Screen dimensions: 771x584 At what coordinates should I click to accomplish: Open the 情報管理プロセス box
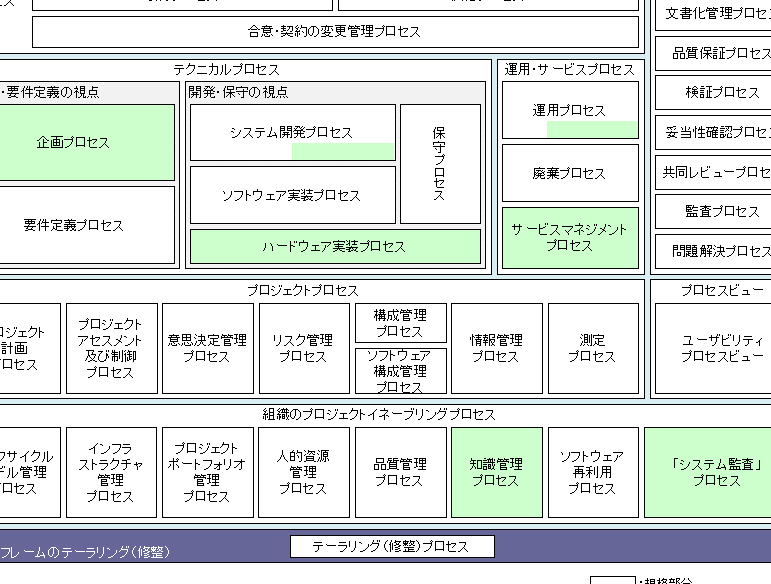tap(497, 348)
